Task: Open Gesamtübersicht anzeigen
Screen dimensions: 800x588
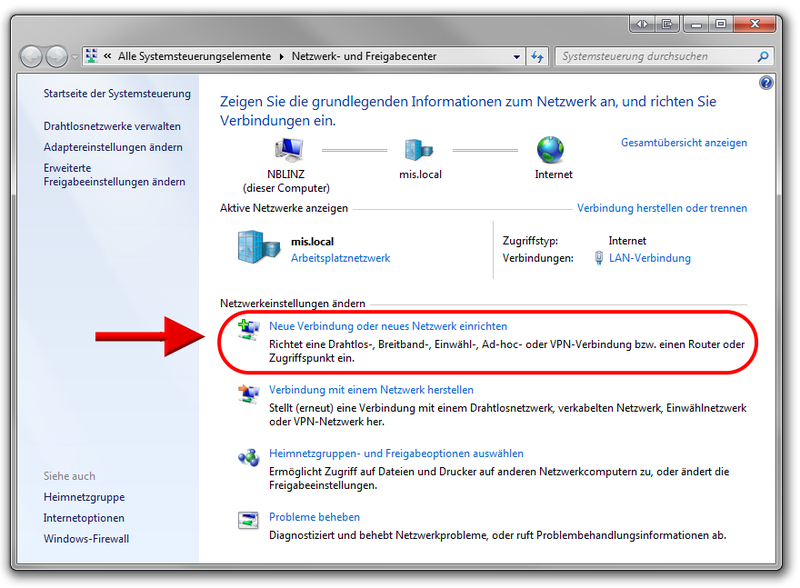Action: 684,142
